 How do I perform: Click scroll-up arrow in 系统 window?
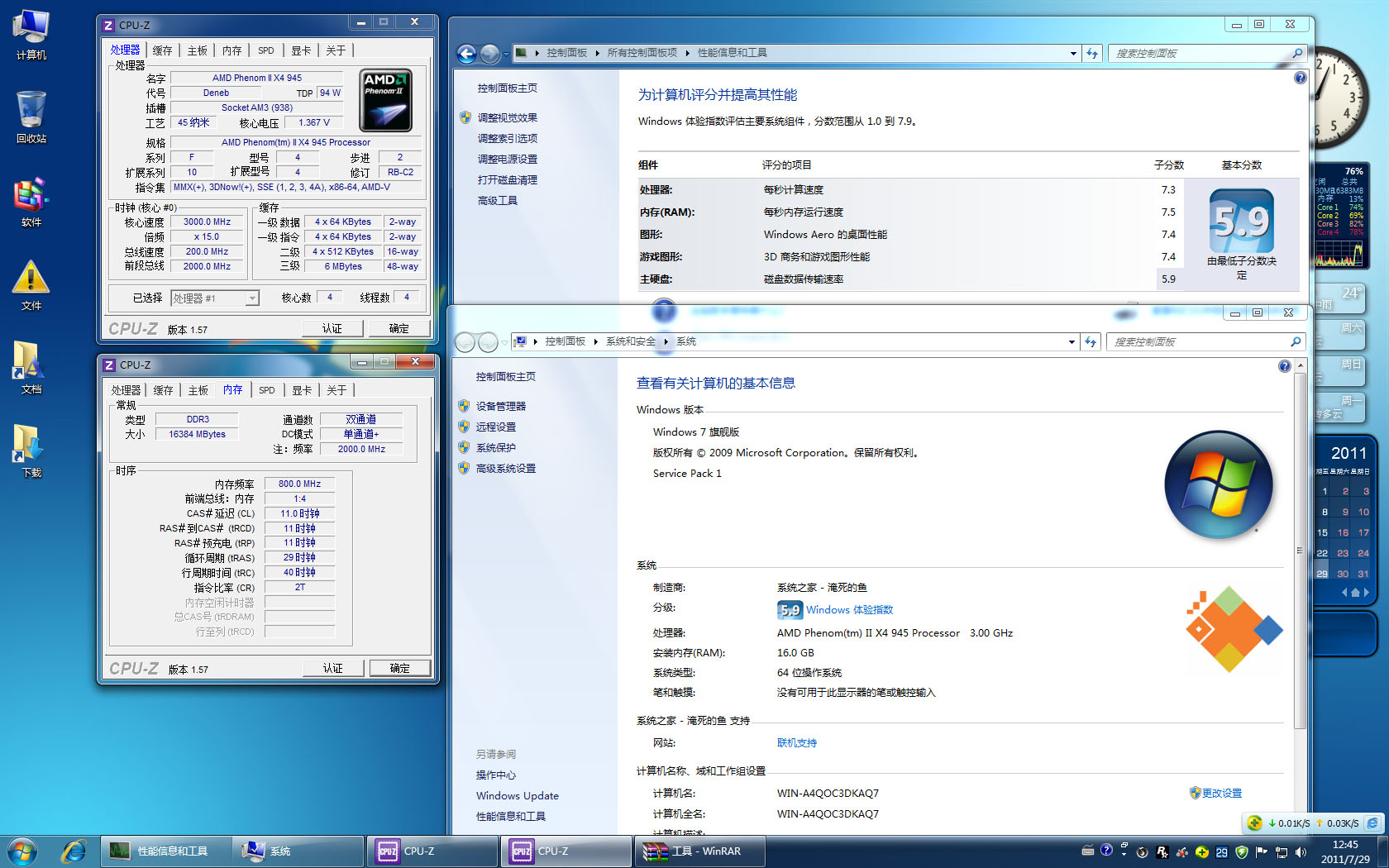(x=1300, y=365)
